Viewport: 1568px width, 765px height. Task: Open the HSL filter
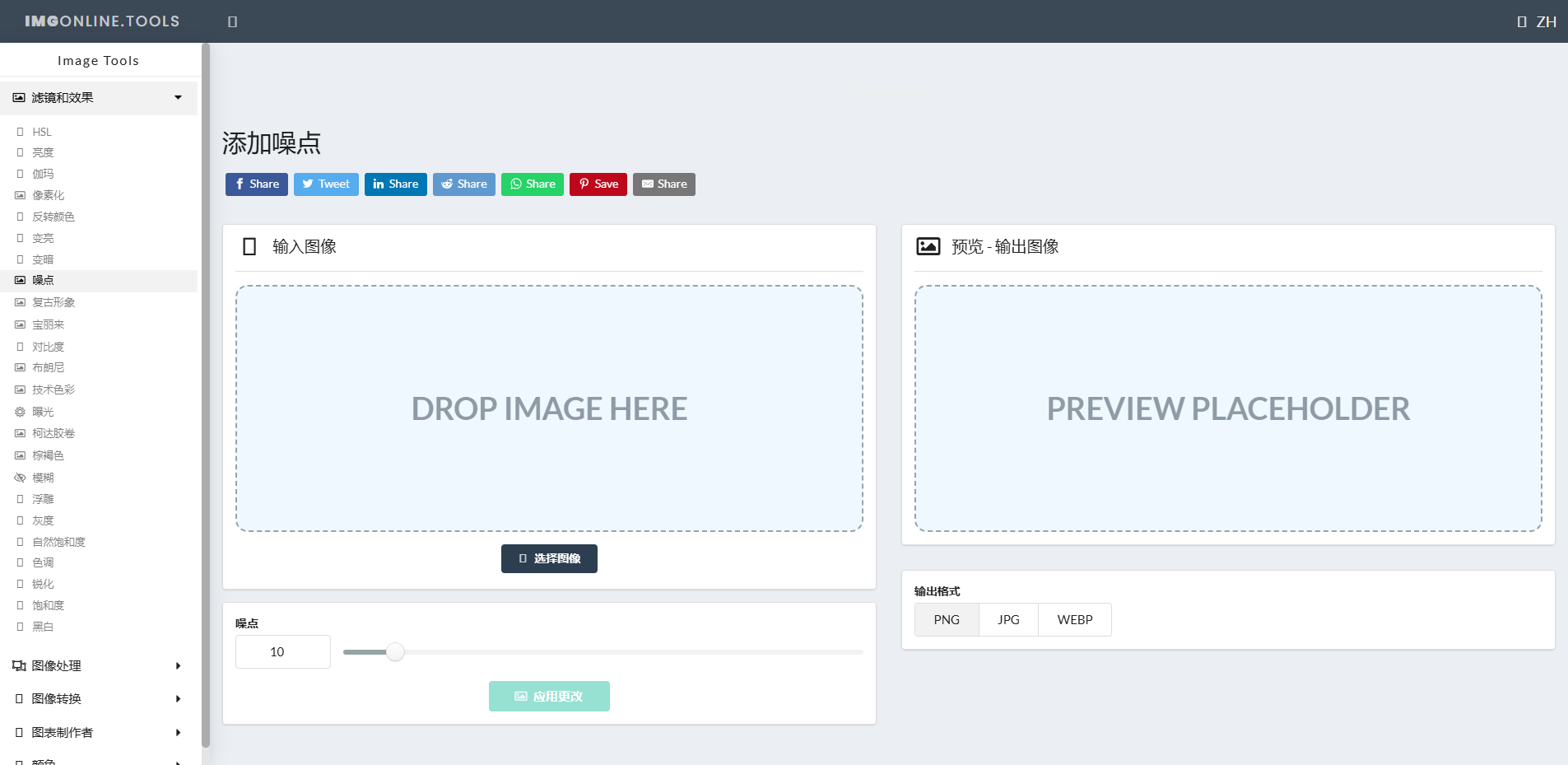tap(42, 132)
